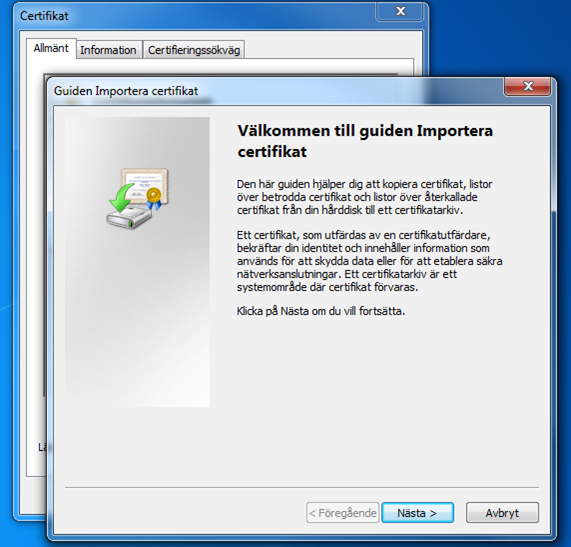Click the hard drive graphic in wizard
The height and width of the screenshot is (547, 571).
(129, 218)
